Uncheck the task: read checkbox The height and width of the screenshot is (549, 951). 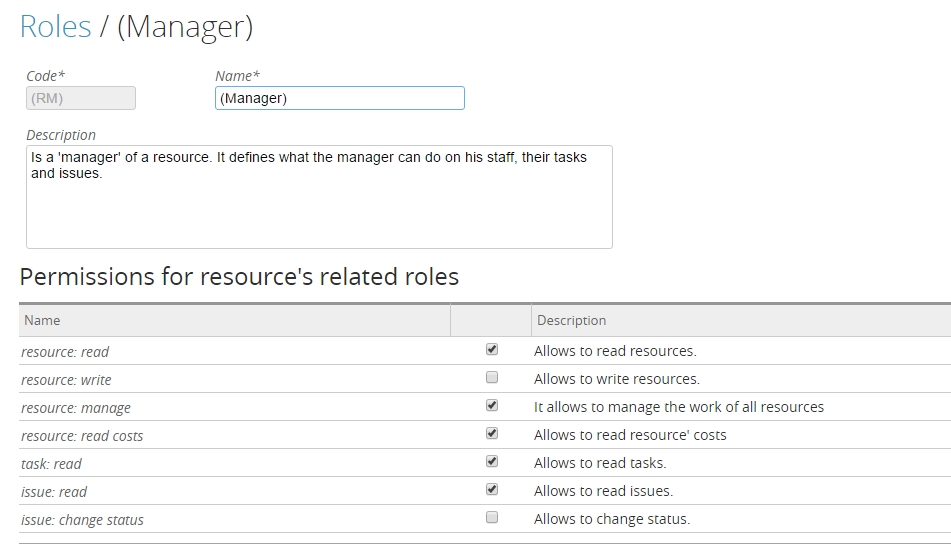(491, 462)
